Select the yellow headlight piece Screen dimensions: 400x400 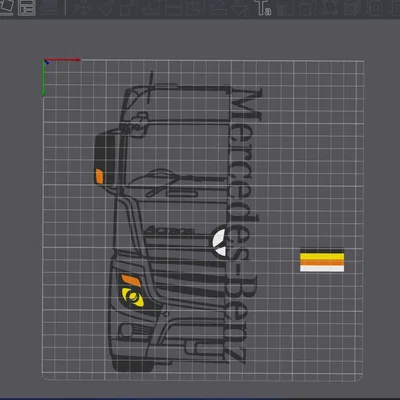(133, 297)
